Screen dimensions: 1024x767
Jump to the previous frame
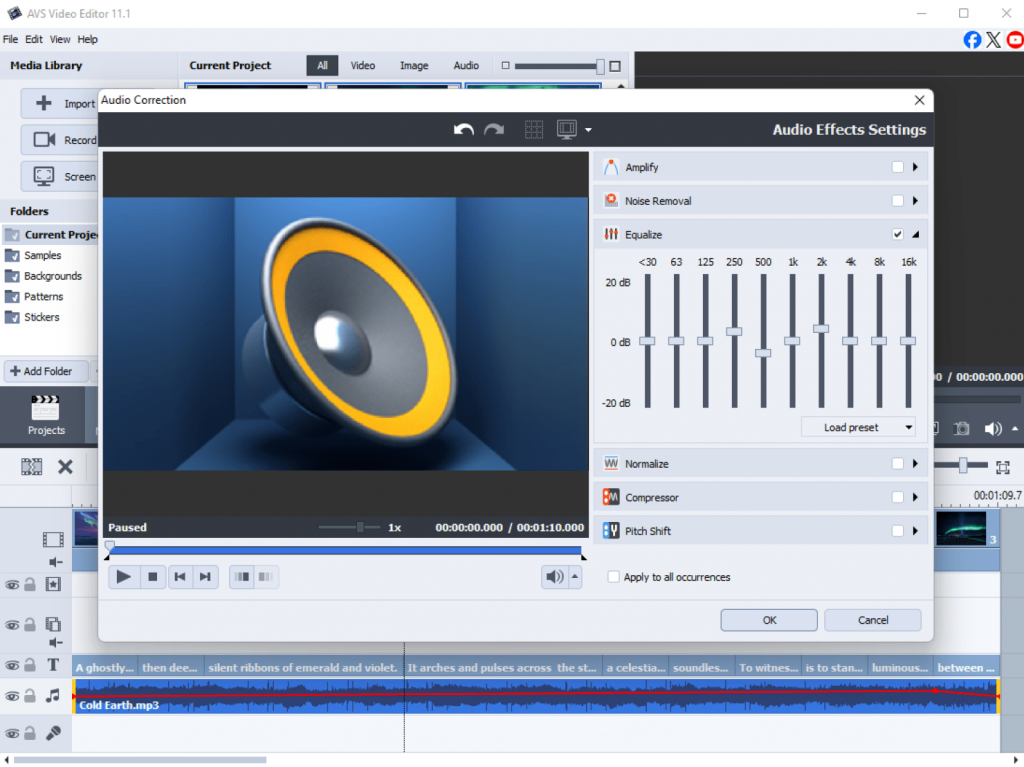point(179,576)
